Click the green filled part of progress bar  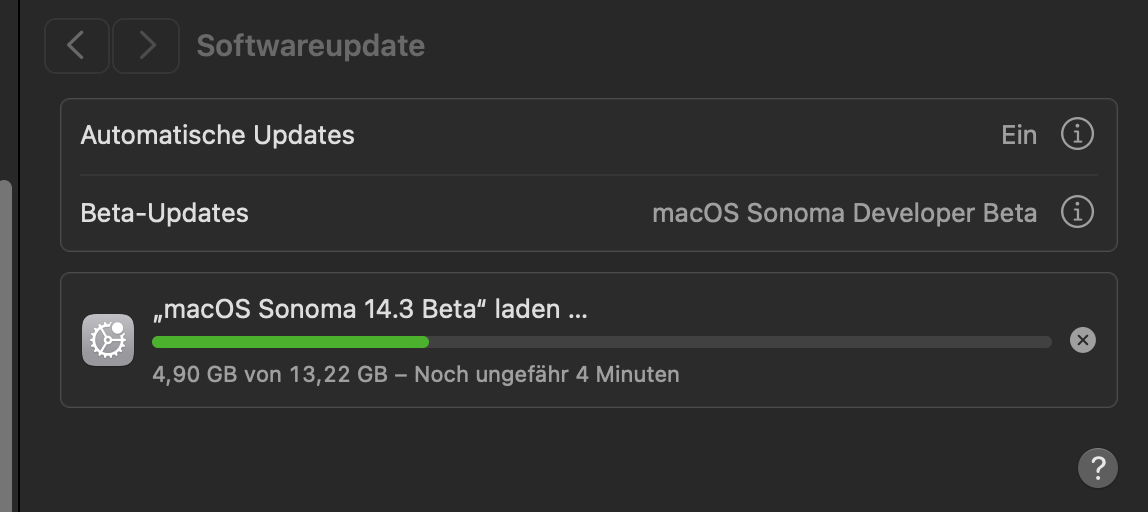pyautogui.click(x=290, y=342)
